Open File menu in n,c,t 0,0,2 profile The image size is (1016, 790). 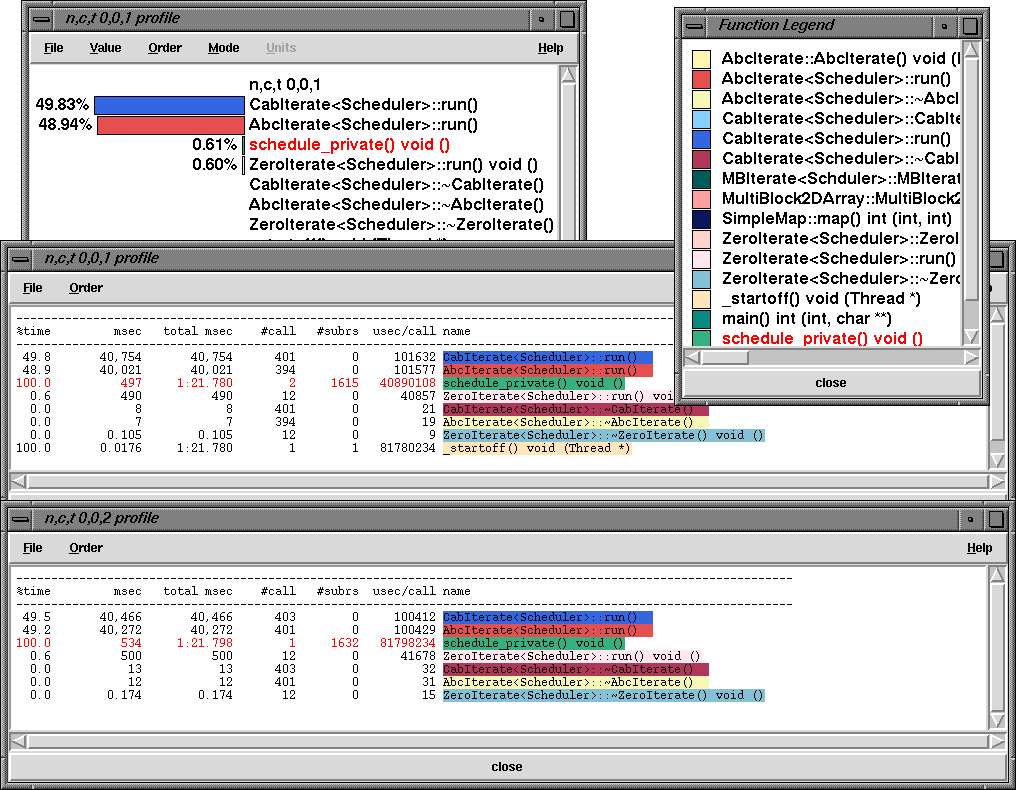tap(32, 548)
